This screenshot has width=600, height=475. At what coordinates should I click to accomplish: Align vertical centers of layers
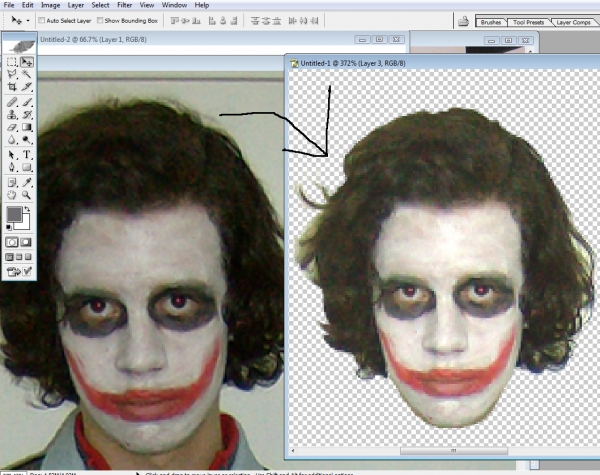(x=186, y=21)
